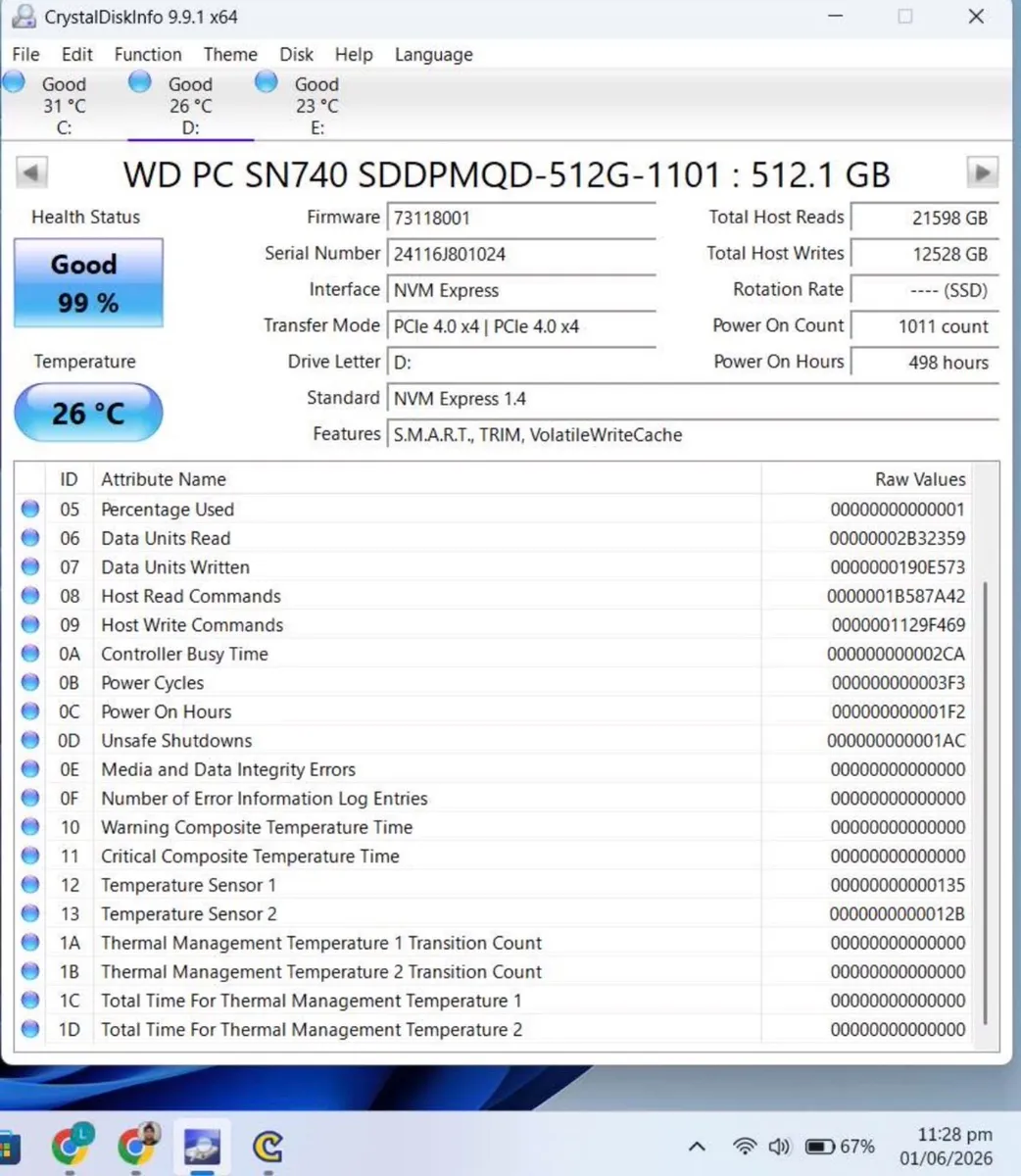Open the Edit menu
Viewport: 1021px width, 1176px height.
(76, 55)
